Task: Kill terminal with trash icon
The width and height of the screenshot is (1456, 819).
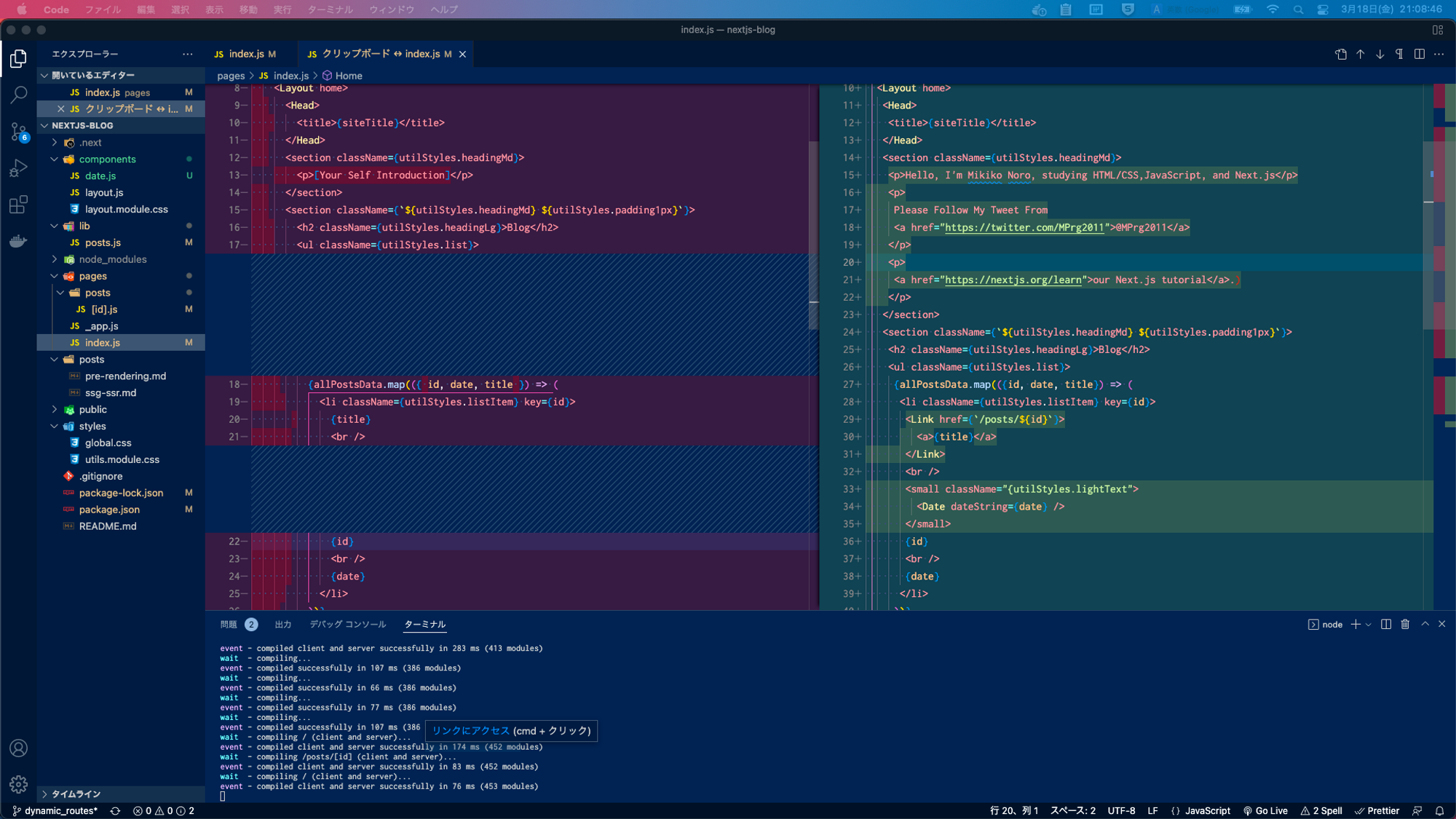Action: click(1405, 625)
